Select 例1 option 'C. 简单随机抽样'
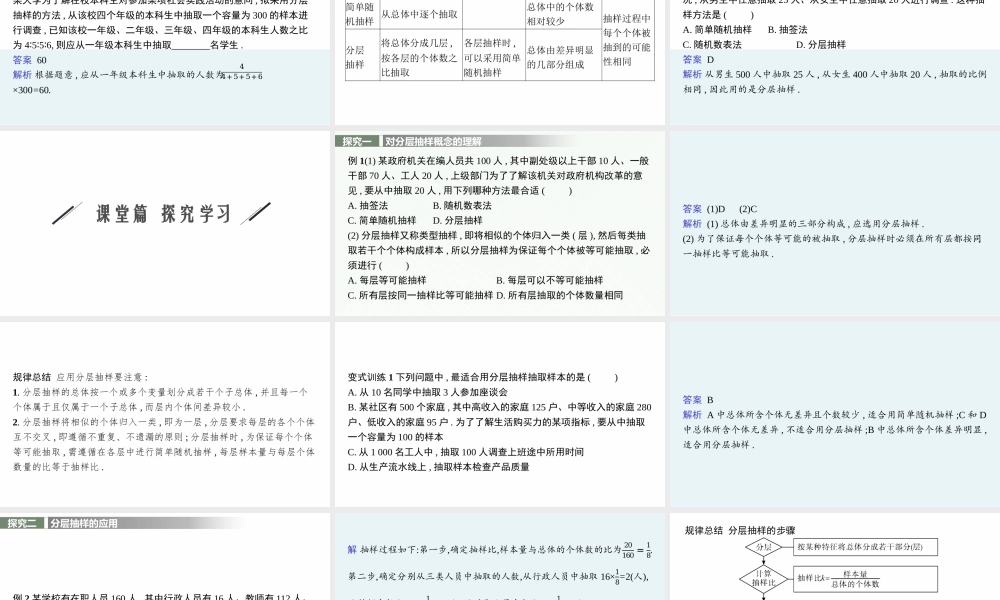The image size is (1000, 600). tap(381, 220)
